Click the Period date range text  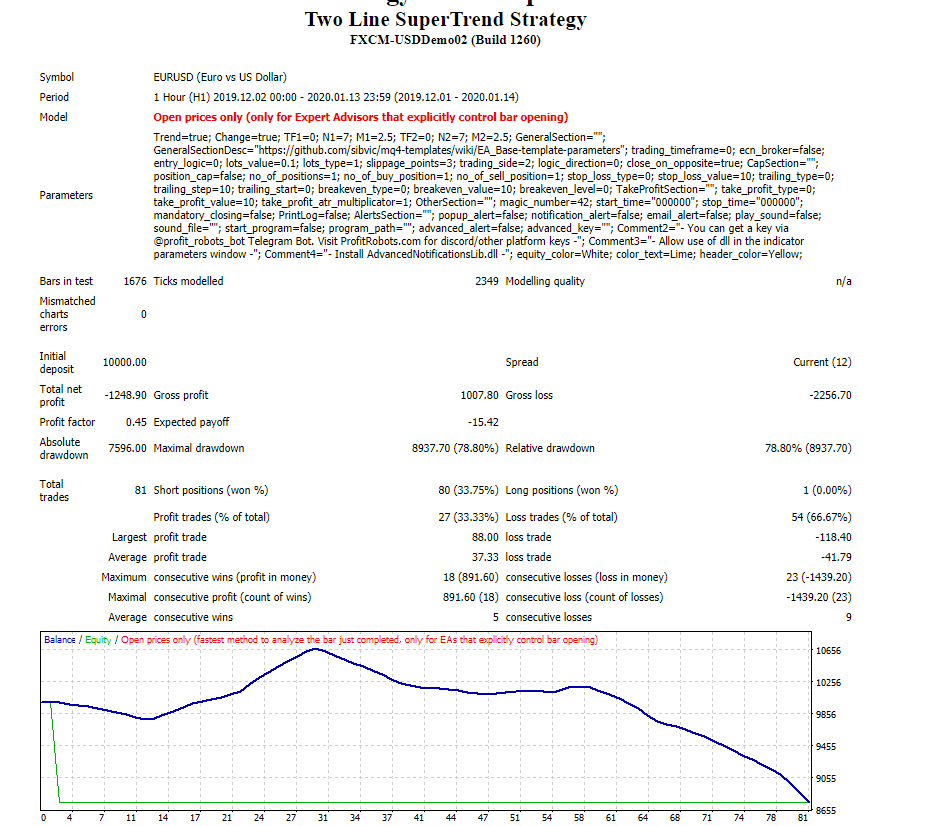point(336,97)
